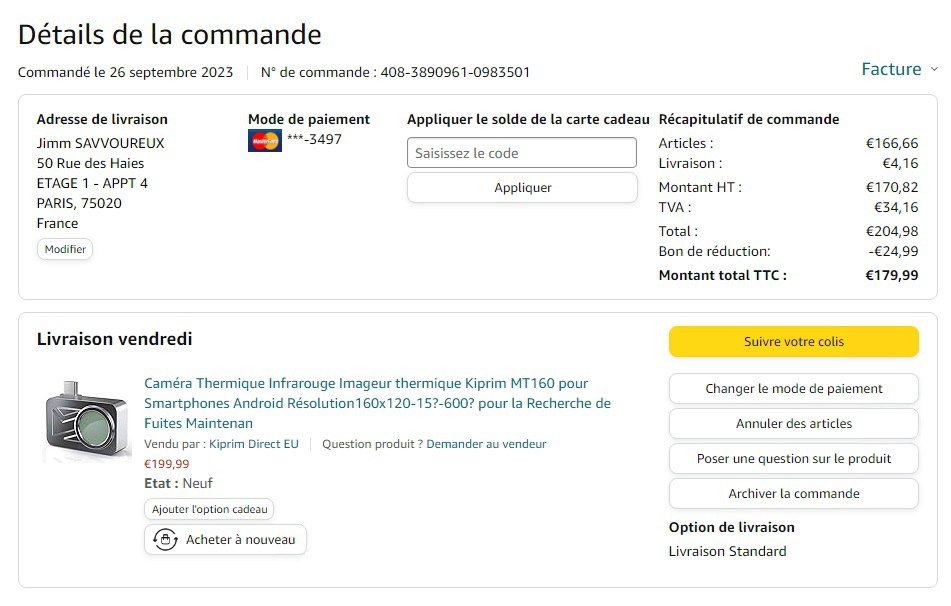Choose Poser une question sur le produit

pos(793,459)
